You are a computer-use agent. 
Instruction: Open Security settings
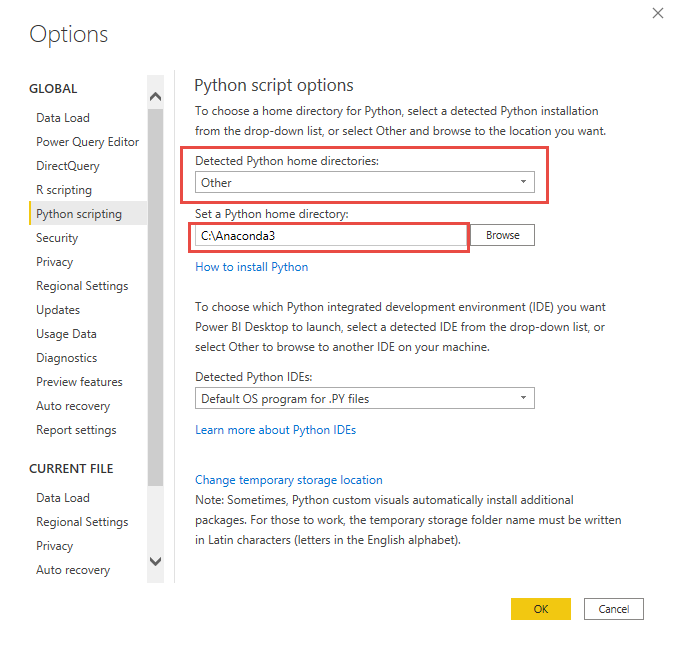[57, 238]
